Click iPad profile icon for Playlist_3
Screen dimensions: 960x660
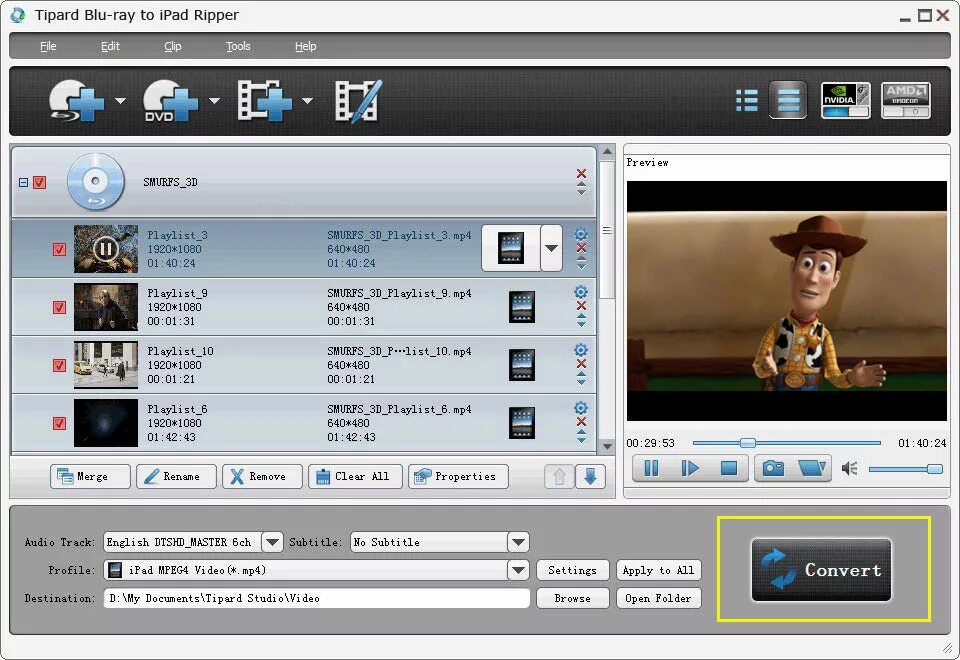(511, 248)
